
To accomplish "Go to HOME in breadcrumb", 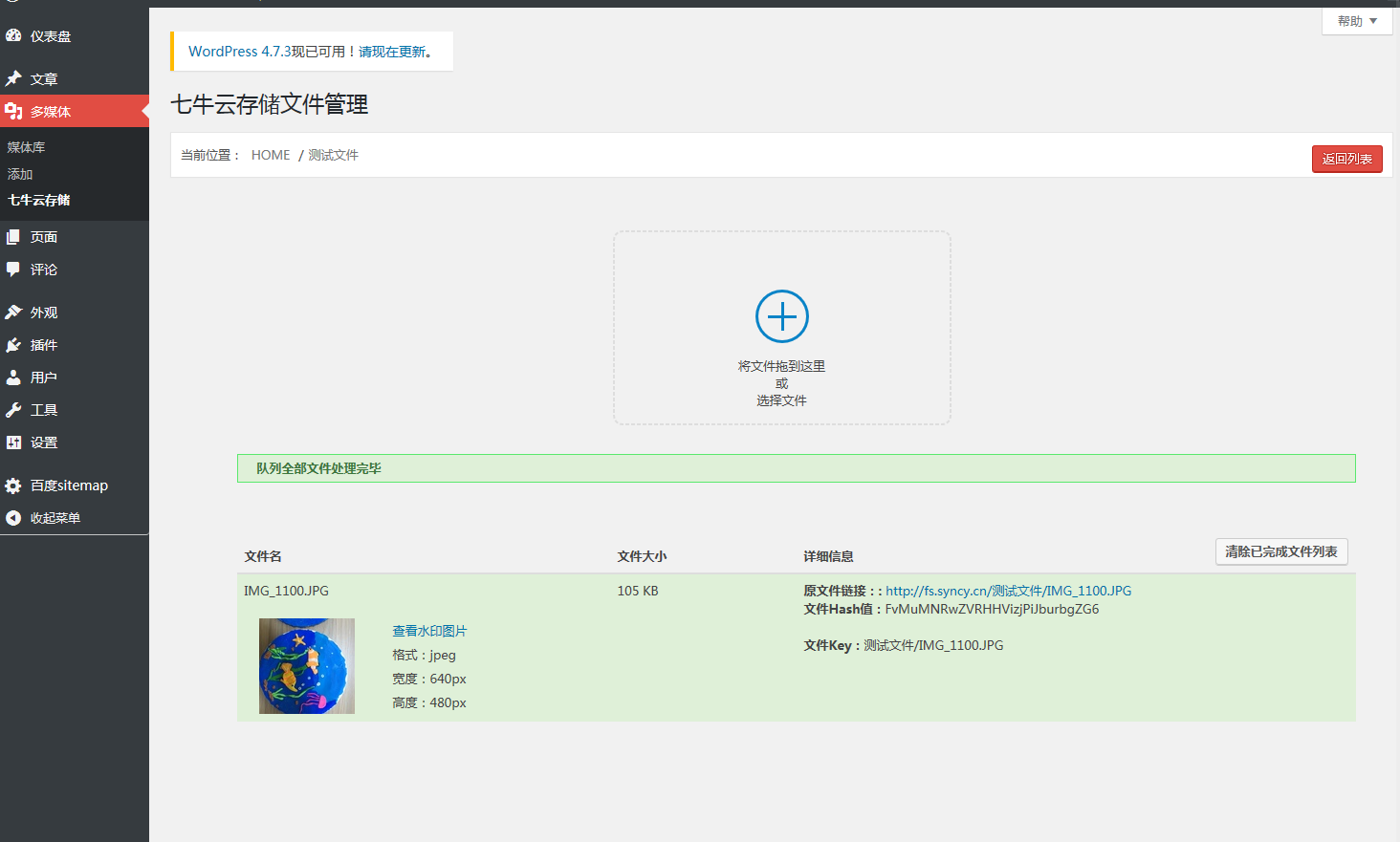I will [x=271, y=155].
